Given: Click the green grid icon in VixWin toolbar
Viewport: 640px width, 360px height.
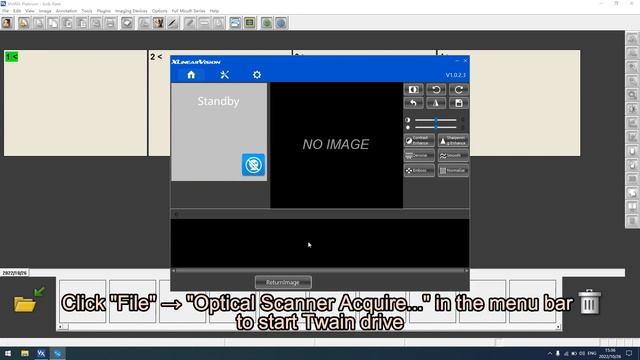Looking at the screenshot, I should pyautogui.click(x=250, y=23).
